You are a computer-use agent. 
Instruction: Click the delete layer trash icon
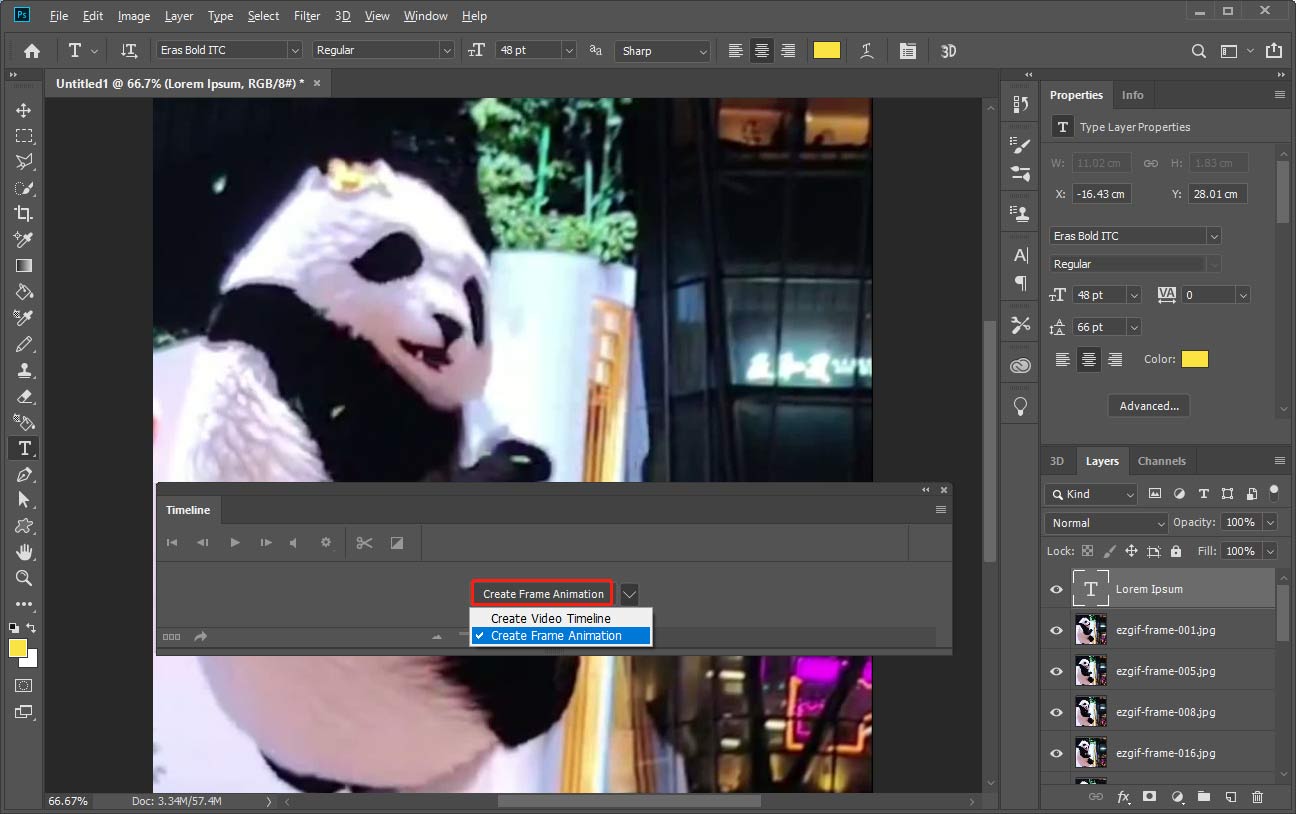(x=1257, y=797)
